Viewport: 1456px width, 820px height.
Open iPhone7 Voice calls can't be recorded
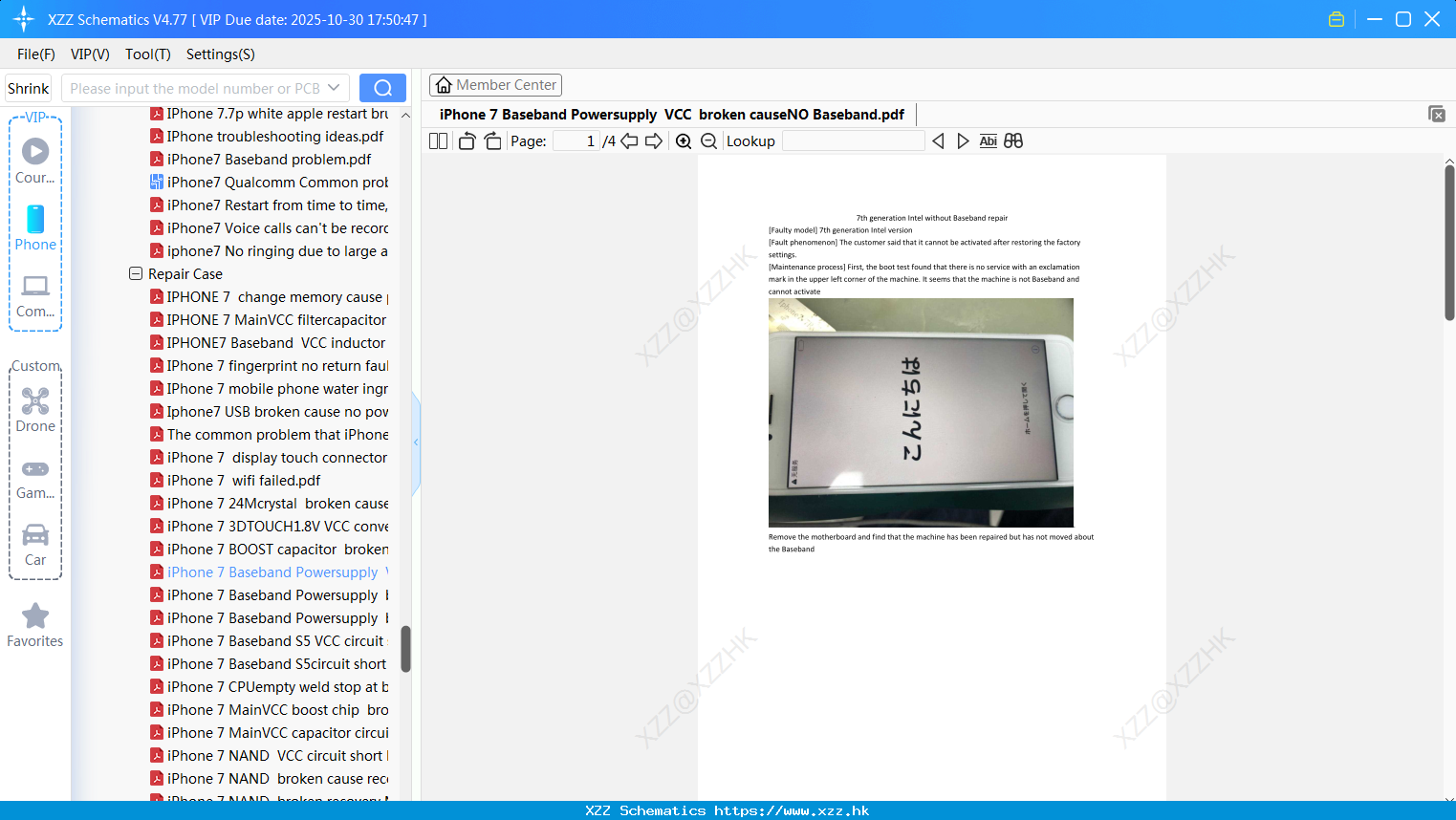pos(270,228)
